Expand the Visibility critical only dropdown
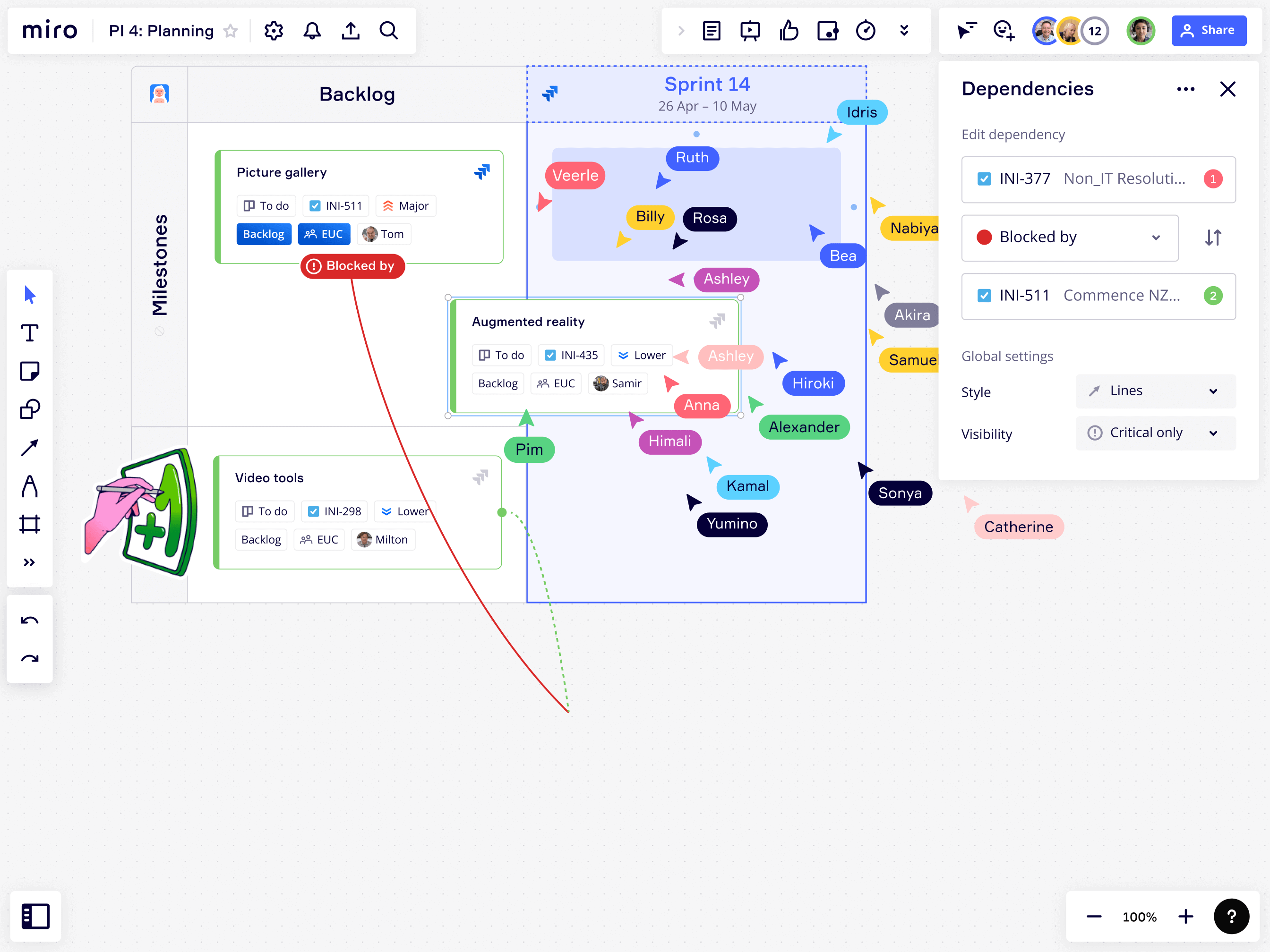This screenshot has width=1270, height=952. pyautogui.click(x=1154, y=433)
